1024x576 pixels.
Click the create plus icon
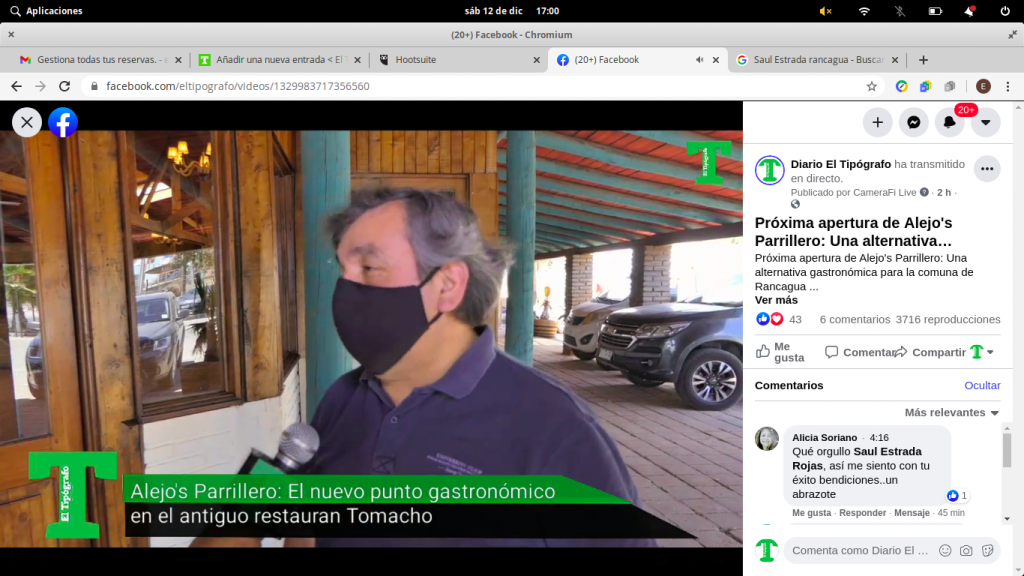(878, 122)
